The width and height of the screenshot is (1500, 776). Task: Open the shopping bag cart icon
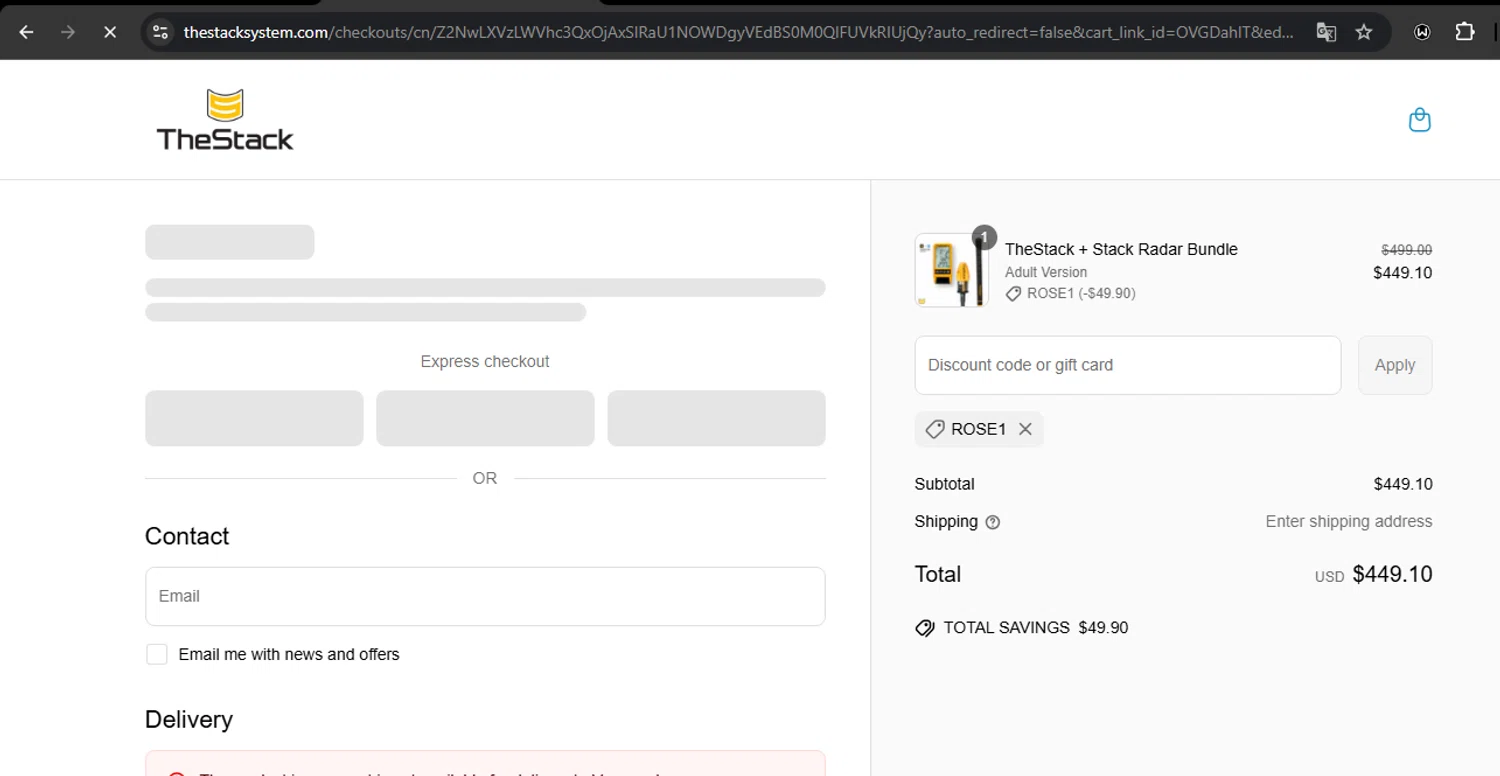point(1419,121)
